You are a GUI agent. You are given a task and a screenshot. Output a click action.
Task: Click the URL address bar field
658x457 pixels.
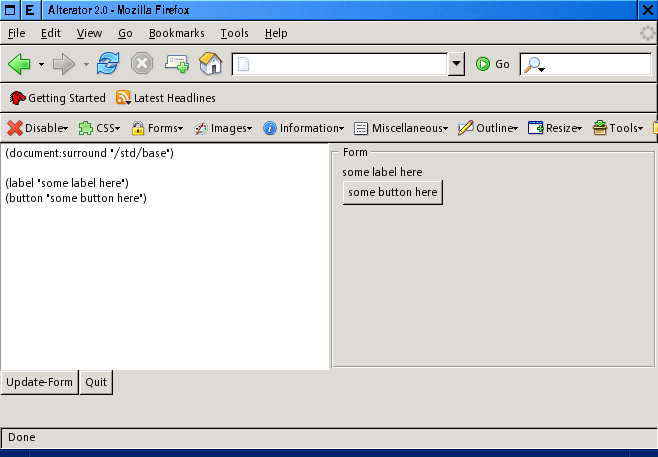340,64
